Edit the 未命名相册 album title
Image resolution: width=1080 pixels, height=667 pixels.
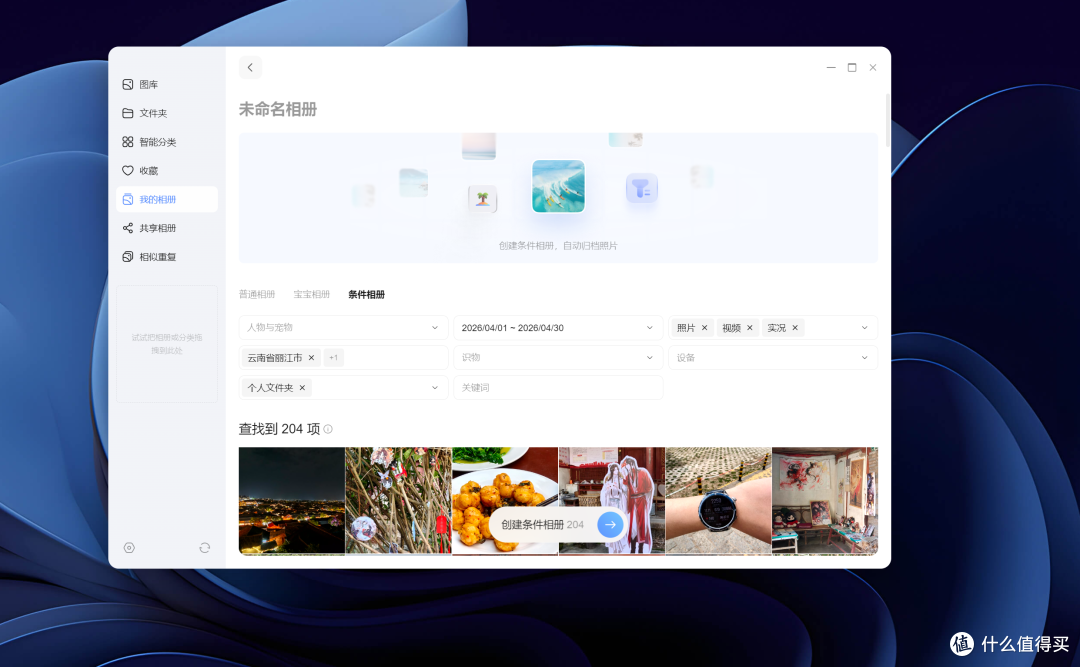[278, 110]
